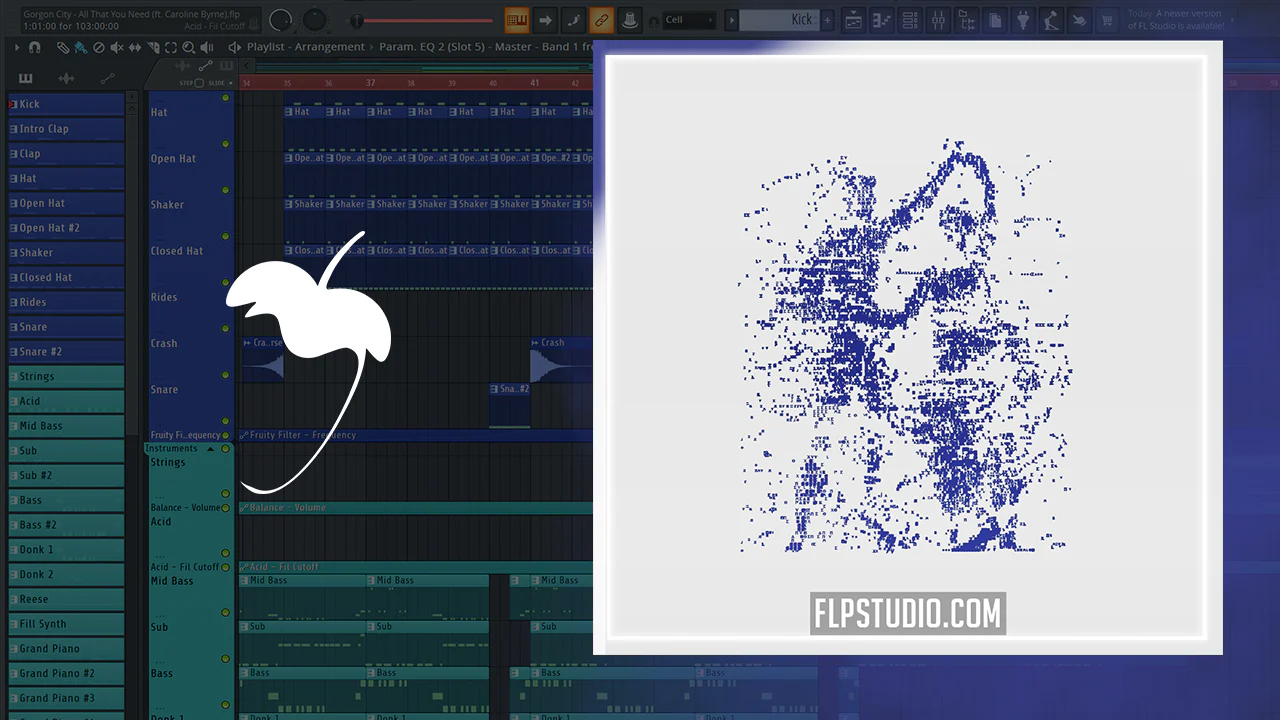The image size is (1280, 720).
Task: Turn the right round knob before red slider
Action: pyautogui.click(x=315, y=19)
